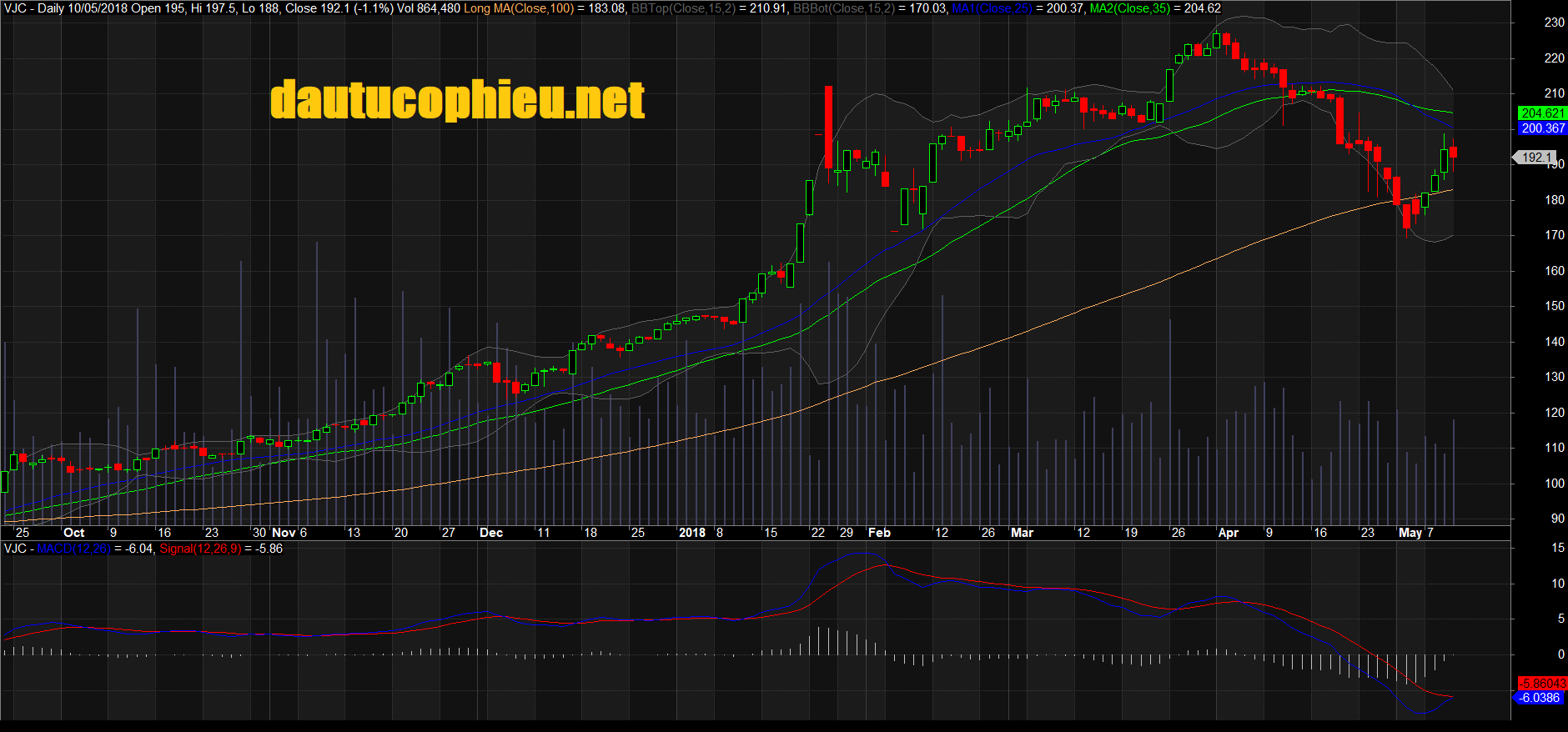1568x732 pixels.
Task: Click the May label on date axis
Action: point(1410,533)
